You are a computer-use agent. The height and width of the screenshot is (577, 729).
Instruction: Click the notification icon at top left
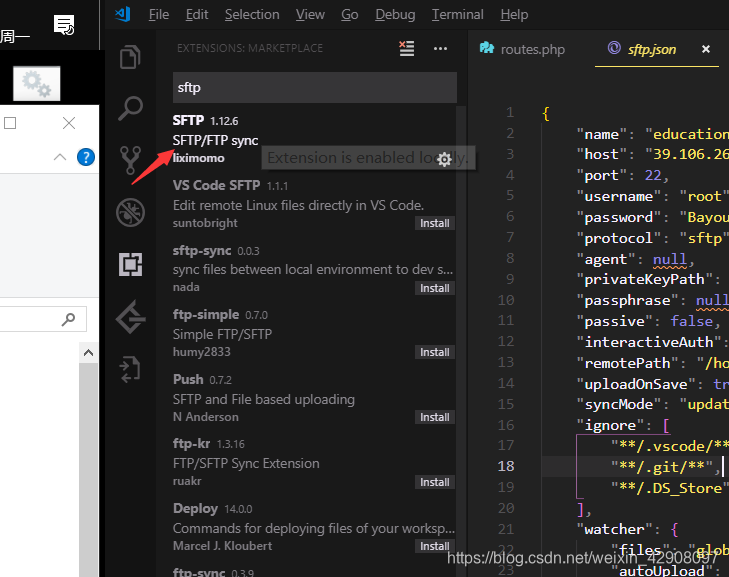[64, 25]
